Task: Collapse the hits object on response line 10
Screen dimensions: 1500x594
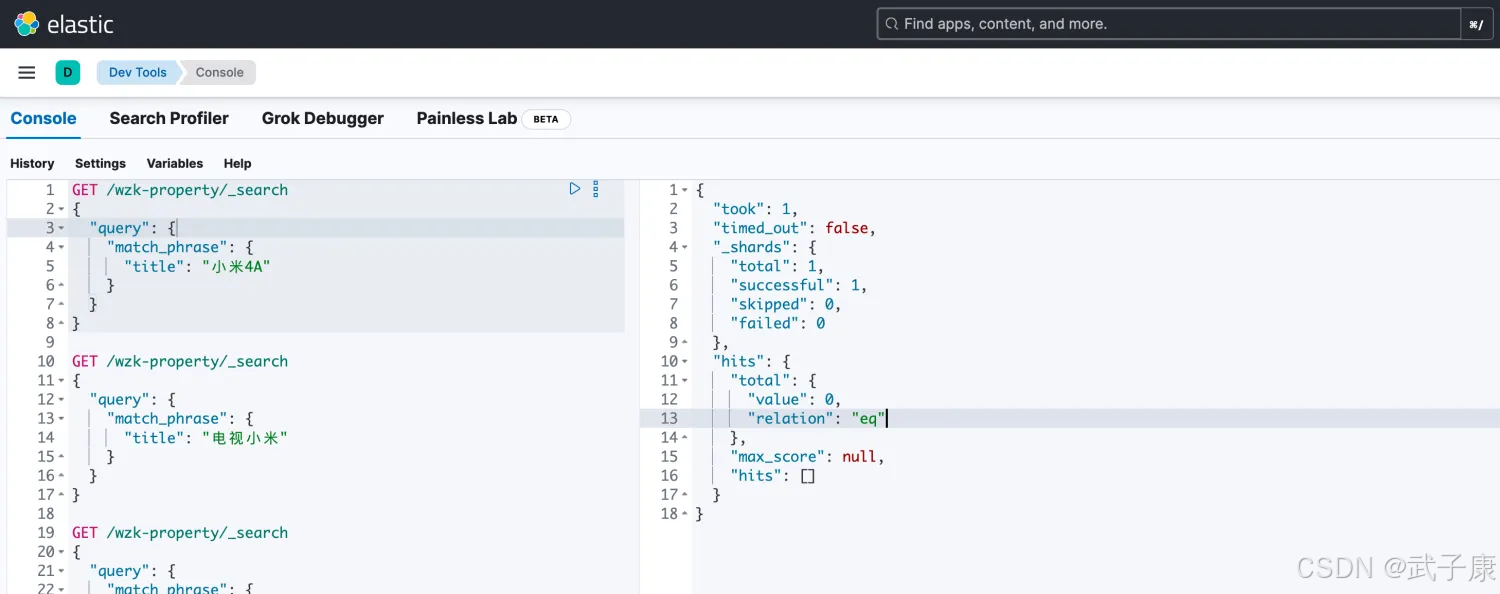Action: tap(685, 361)
